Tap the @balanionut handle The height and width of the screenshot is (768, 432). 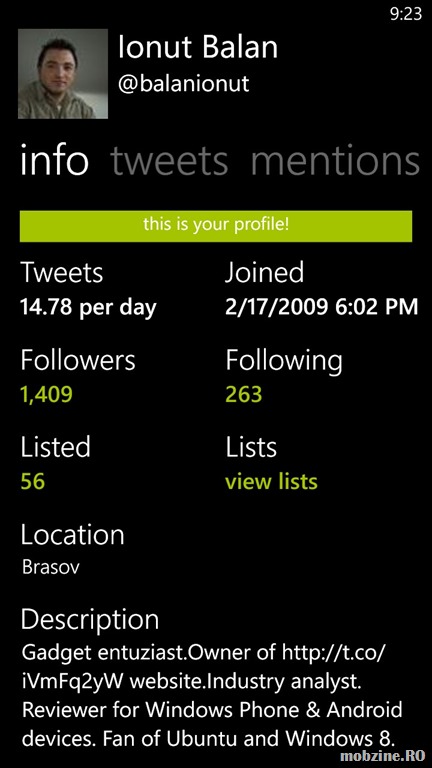click(x=184, y=84)
